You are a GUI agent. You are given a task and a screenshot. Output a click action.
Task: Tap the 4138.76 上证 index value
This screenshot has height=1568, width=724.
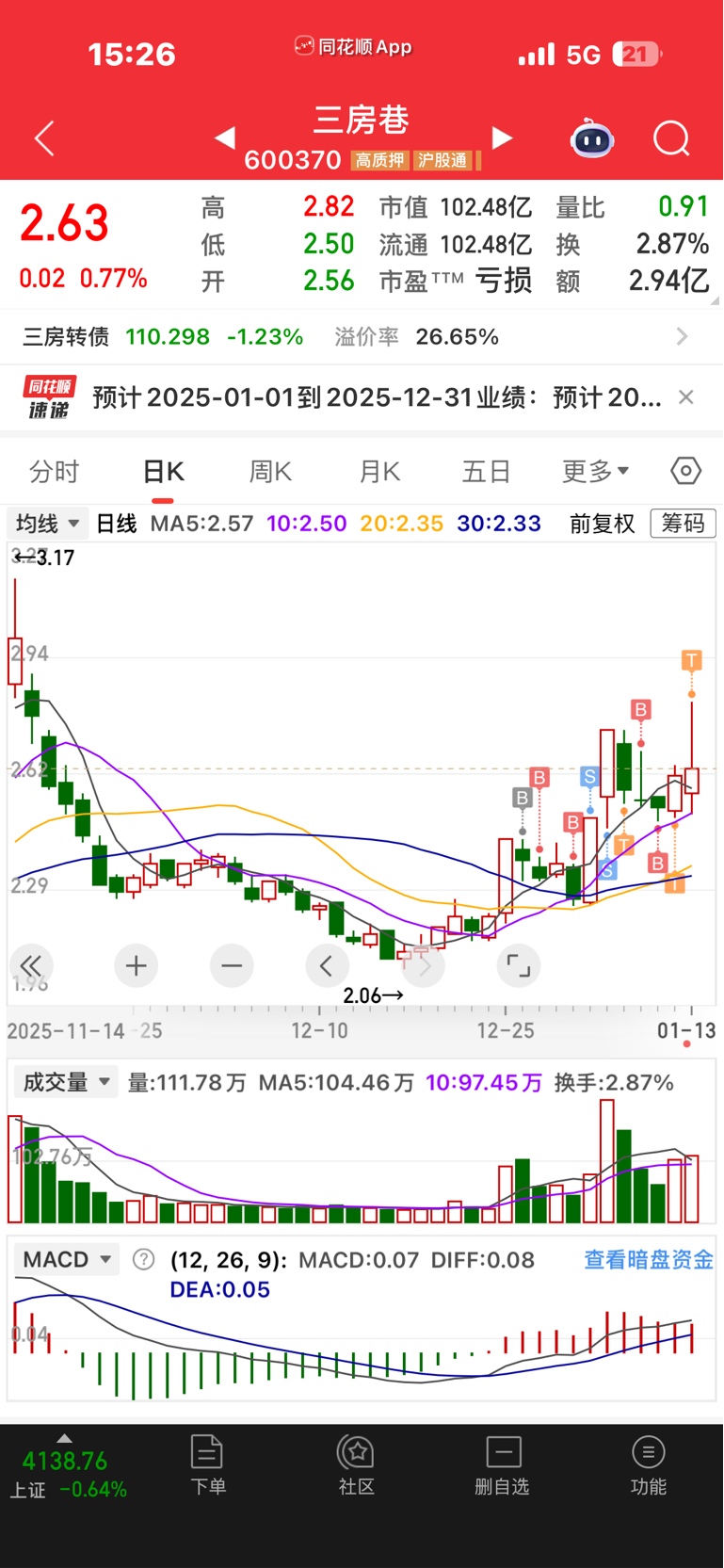[x=64, y=1461]
